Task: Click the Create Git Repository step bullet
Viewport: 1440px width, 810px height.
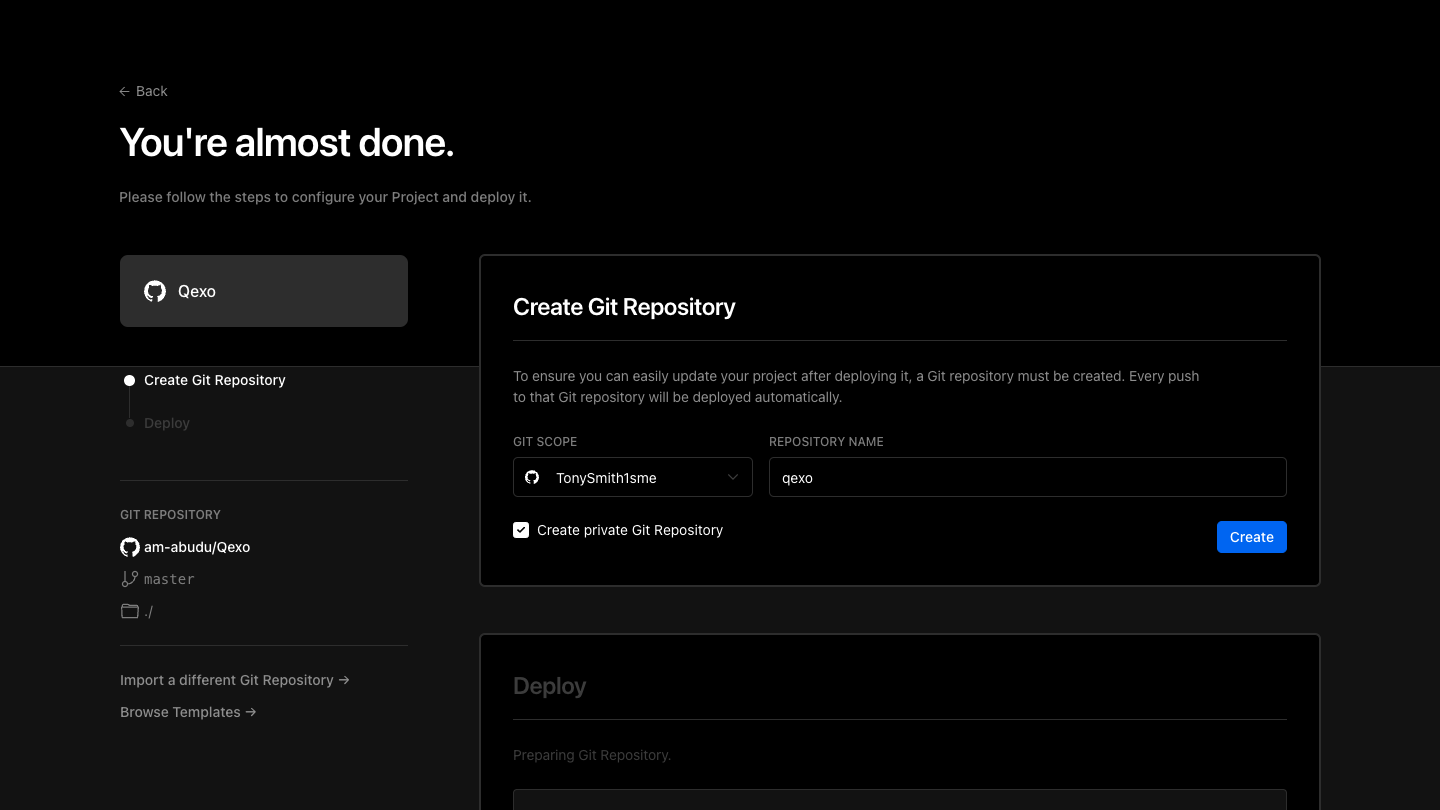Action: point(130,381)
